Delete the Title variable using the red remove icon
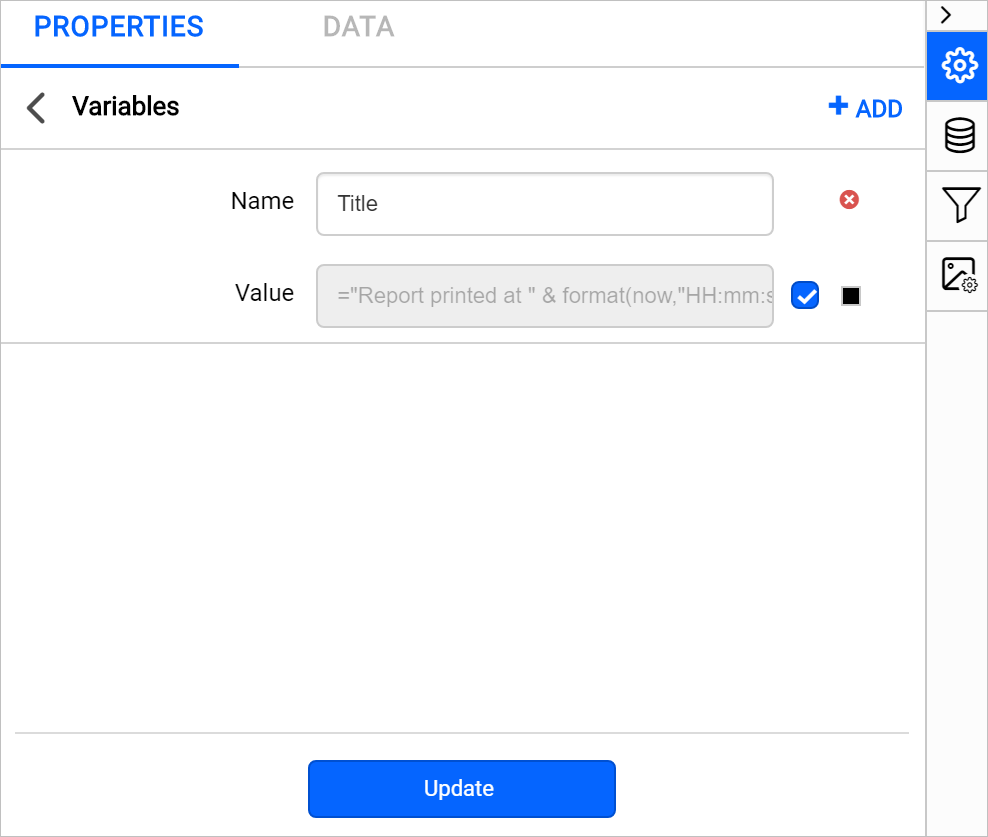The height and width of the screenshot is (837, 988). (x=849, y=200)
